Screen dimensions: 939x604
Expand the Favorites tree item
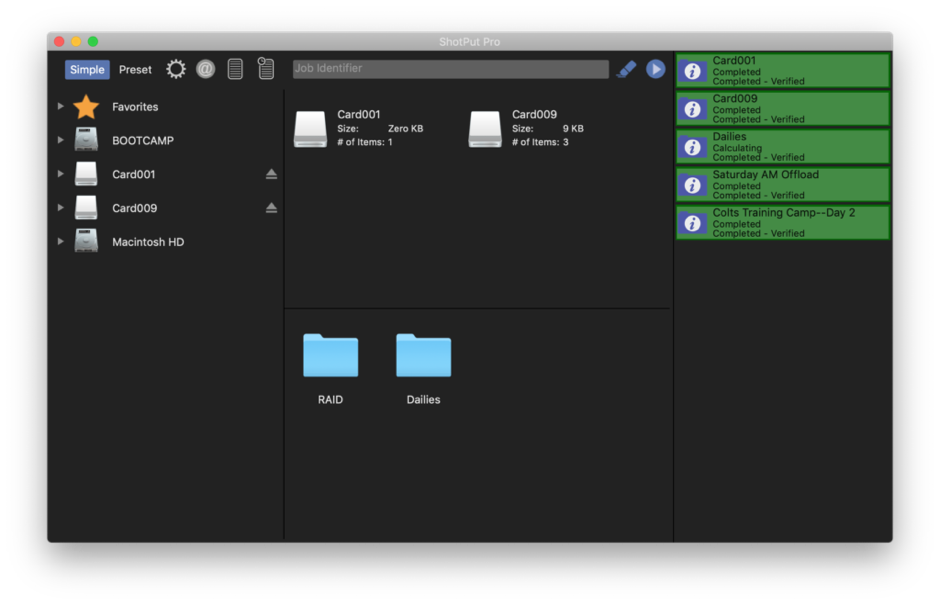coord(61,106)
